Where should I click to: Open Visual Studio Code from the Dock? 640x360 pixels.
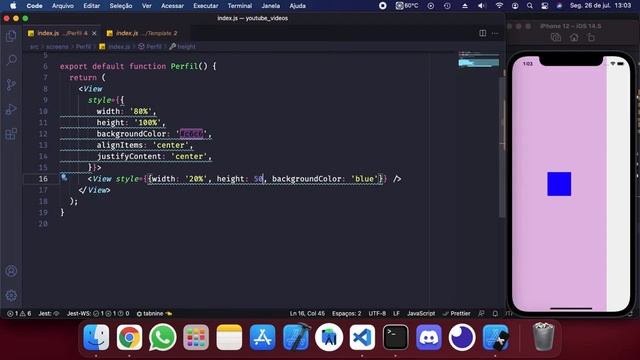(x=362, y=338)
